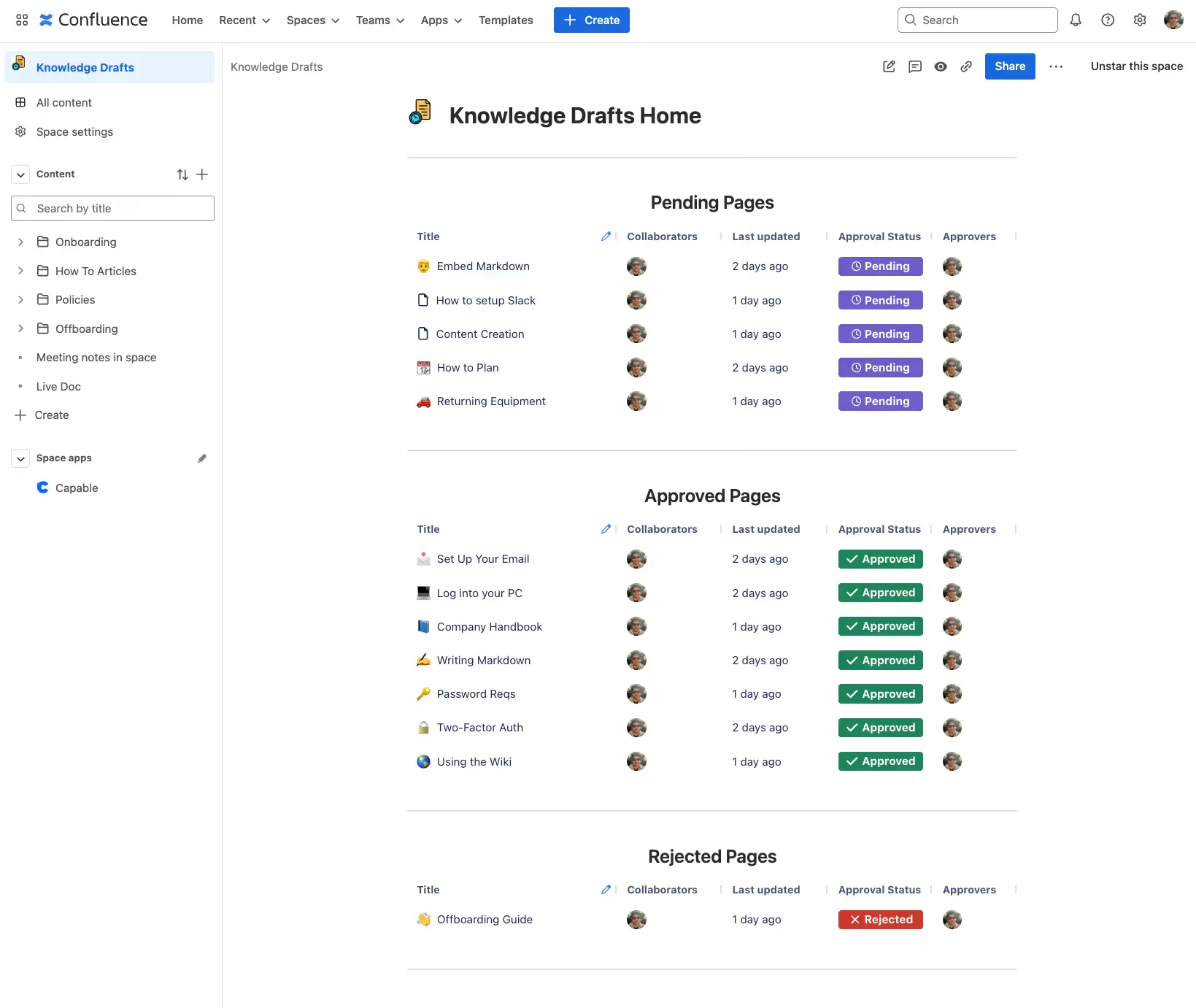Expand the Policies folder
The height and width of the screenshot is (1008, 1196).
20,299
